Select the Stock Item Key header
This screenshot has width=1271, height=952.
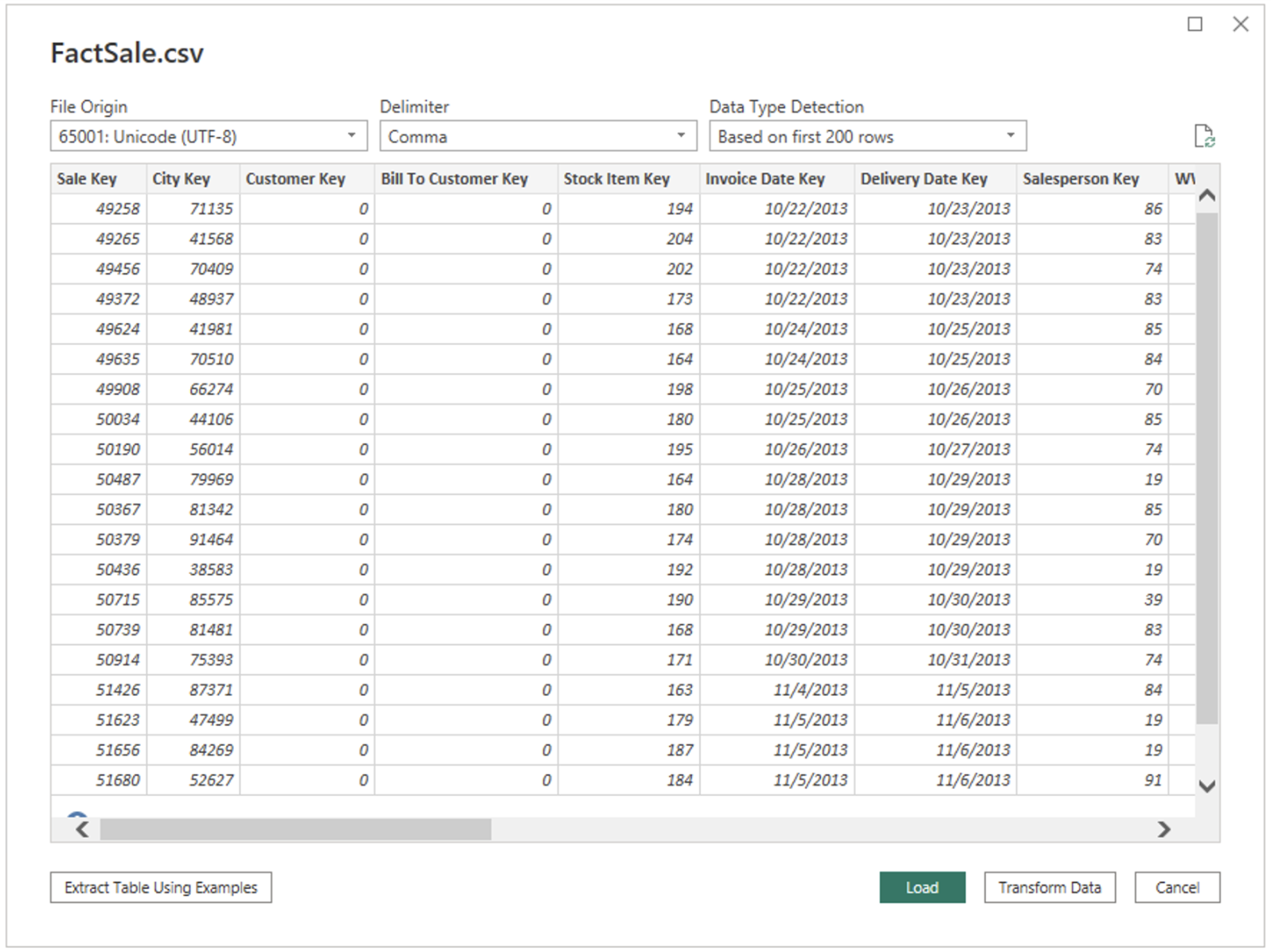pyautogui.click(x=629, y=179)
